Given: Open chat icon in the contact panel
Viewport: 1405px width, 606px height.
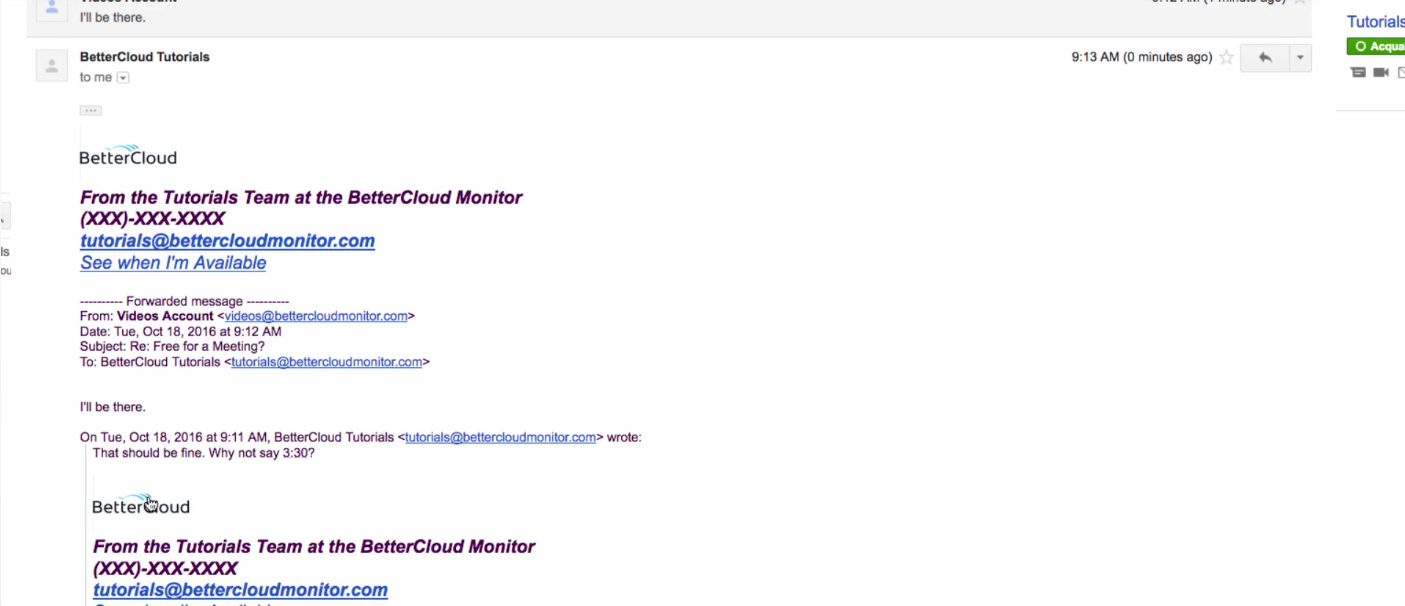Looking at the screenshot, I should [1358, 72].
